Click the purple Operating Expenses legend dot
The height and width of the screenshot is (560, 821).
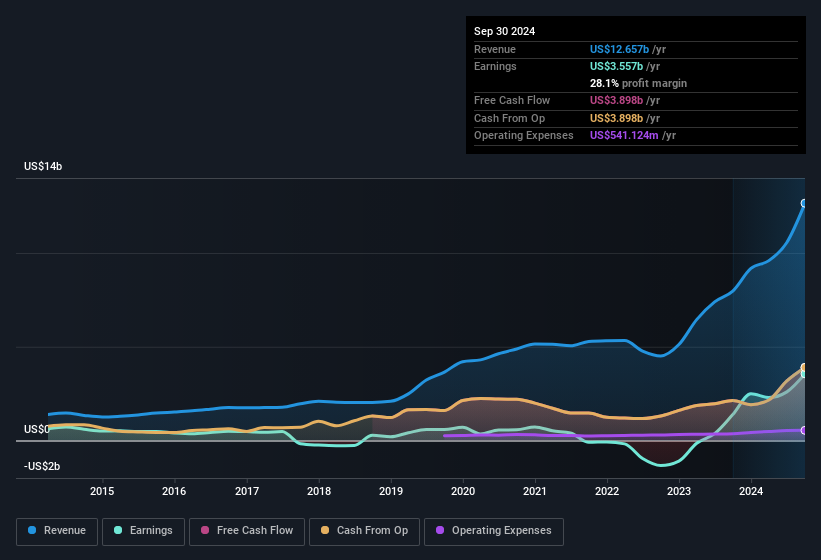pos(439,531)
